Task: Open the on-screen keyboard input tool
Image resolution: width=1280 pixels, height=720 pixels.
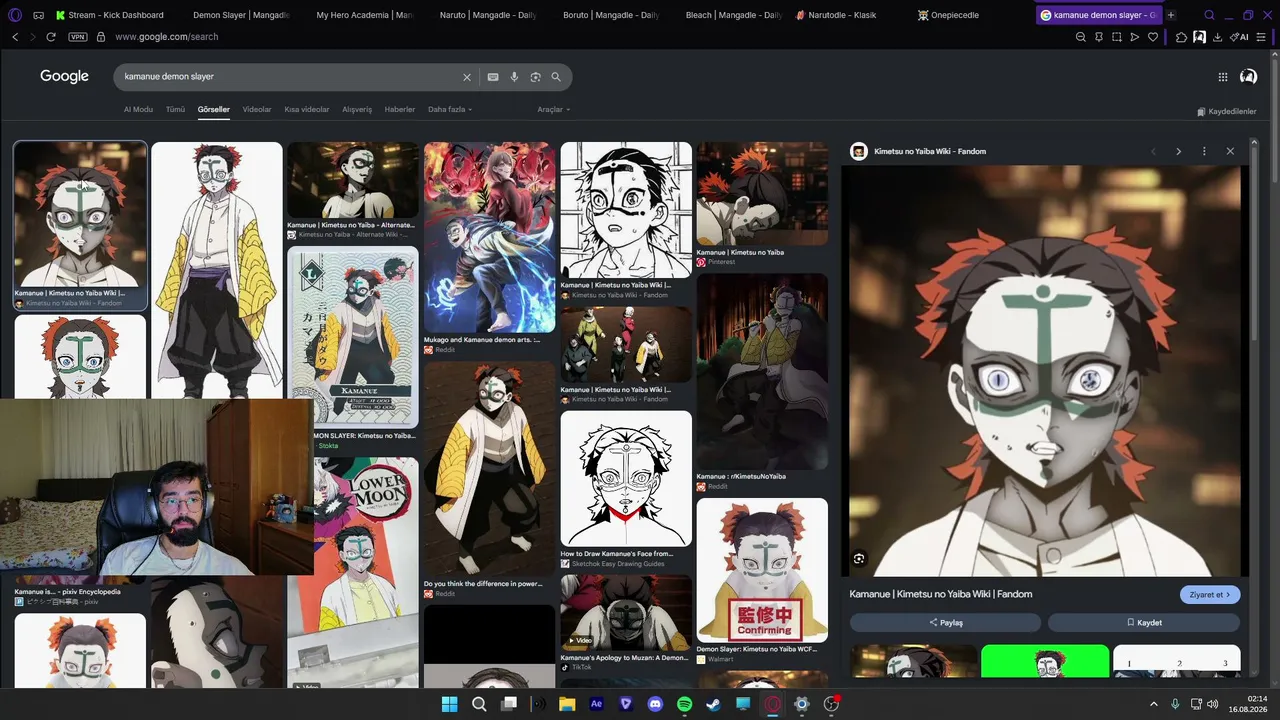Action: 493,77
